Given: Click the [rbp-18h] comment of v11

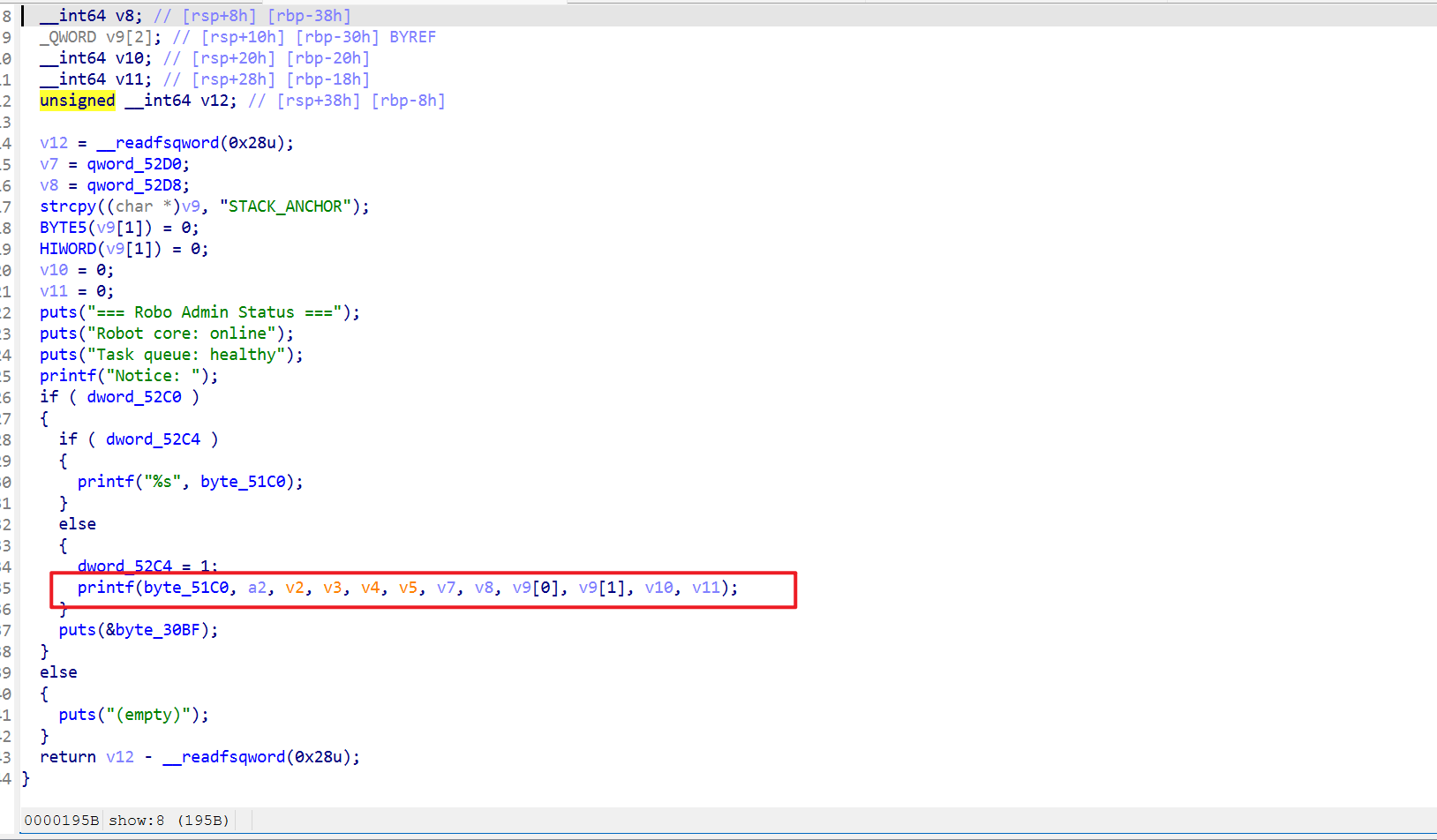Looking at the screenshot, I should (328, 79).
